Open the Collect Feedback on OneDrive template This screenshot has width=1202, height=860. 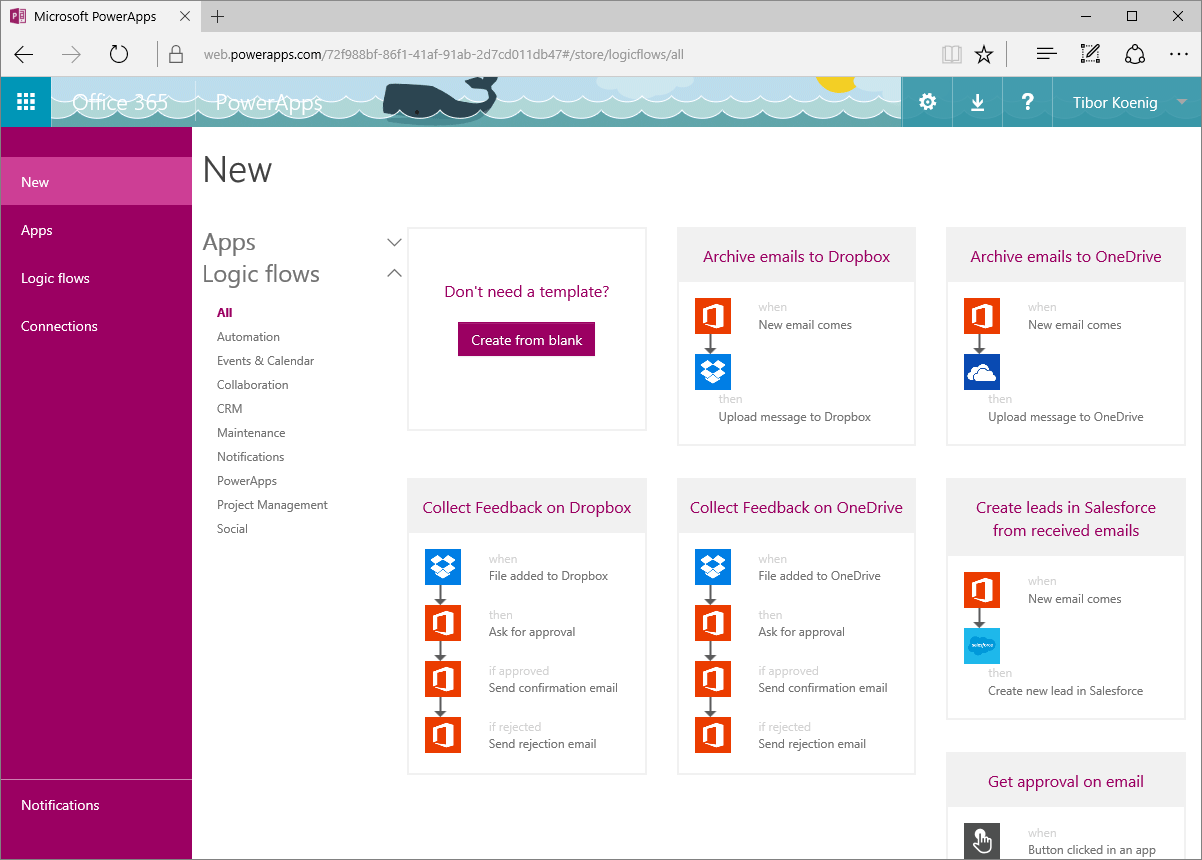point(796,507)
